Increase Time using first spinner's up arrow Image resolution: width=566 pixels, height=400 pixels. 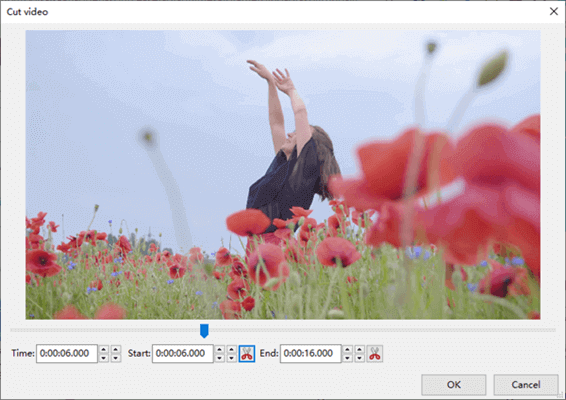click(104, 349)
